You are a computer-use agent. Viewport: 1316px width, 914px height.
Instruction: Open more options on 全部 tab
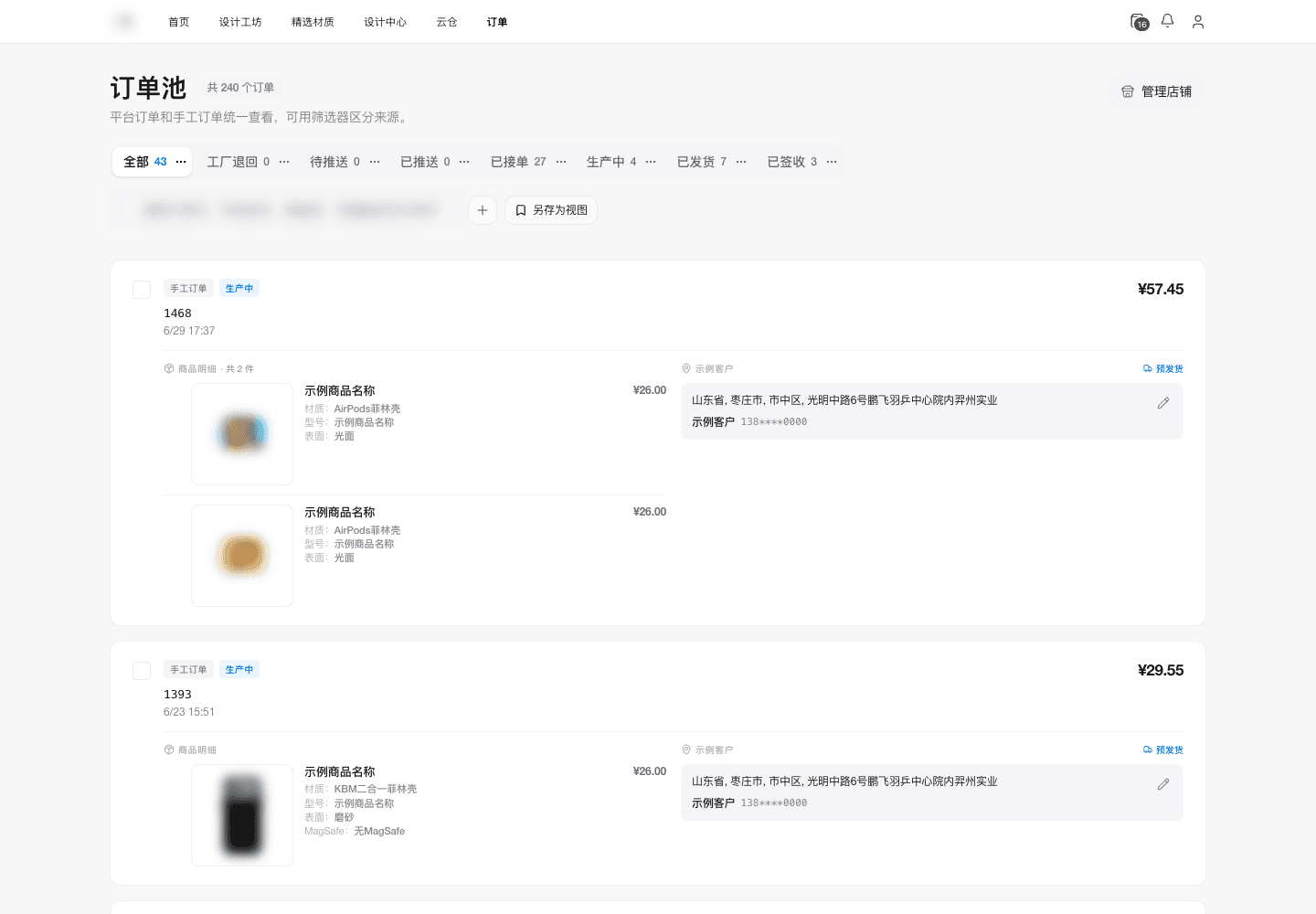[x=181, y=162]
